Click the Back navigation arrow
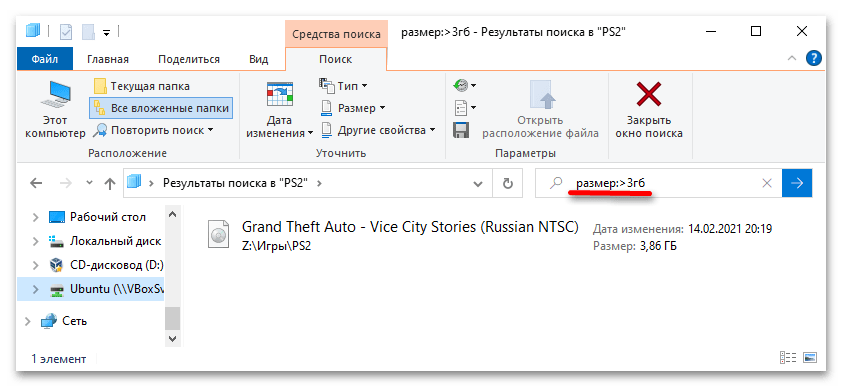Image resolution: width=842 pixels, height=387 pixels. point(36,183)
